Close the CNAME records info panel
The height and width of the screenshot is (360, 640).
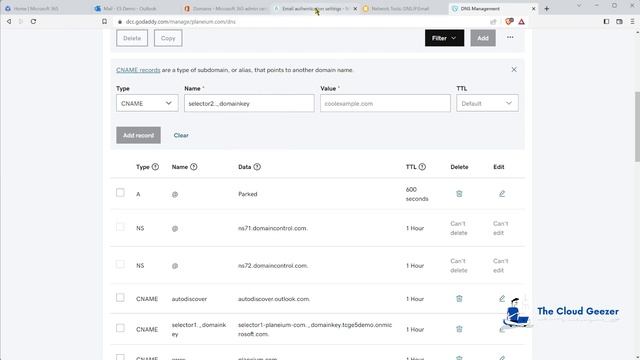point(514,70)
